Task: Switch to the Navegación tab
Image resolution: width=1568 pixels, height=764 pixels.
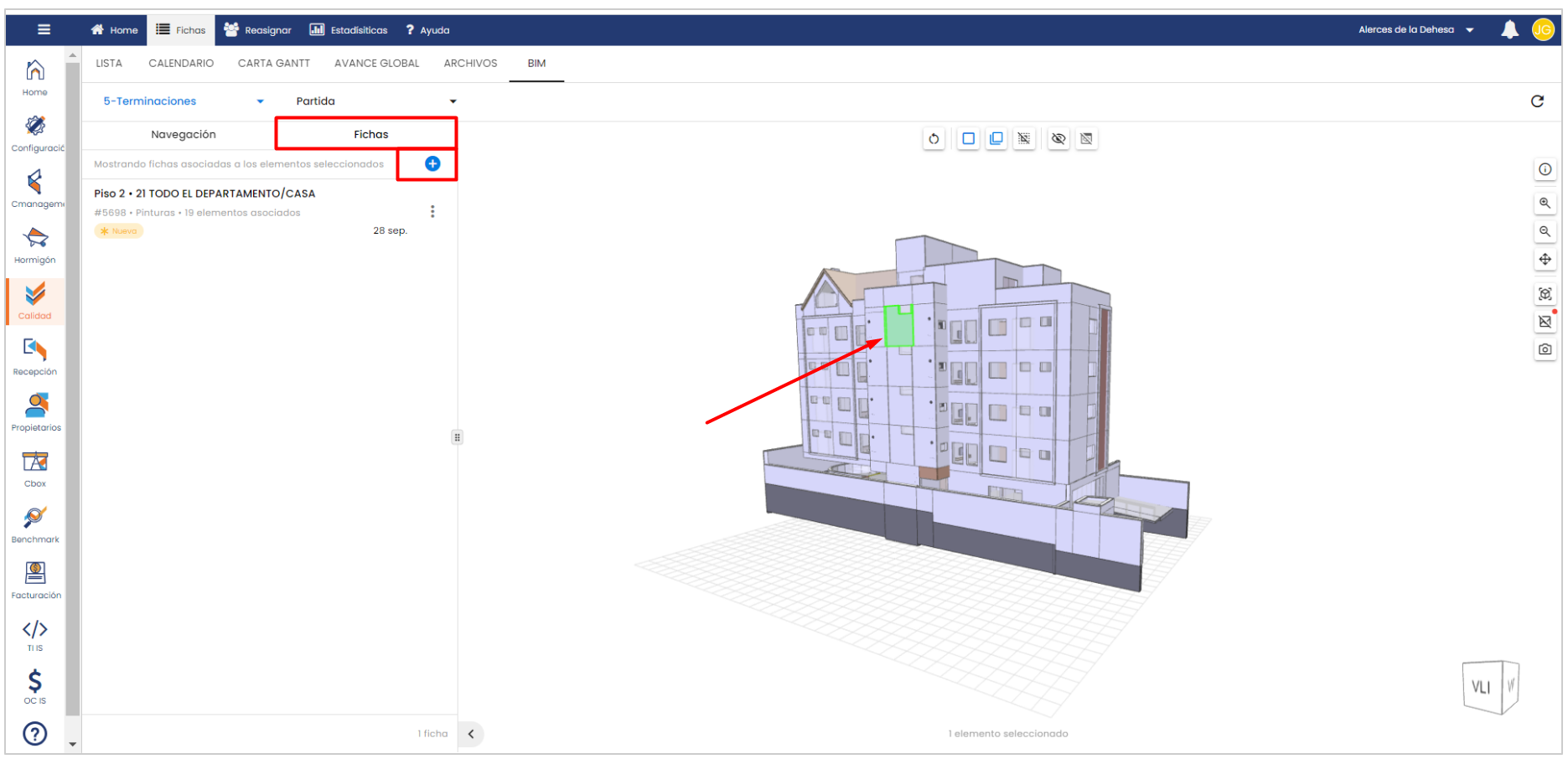Action: tap(184, 135)
